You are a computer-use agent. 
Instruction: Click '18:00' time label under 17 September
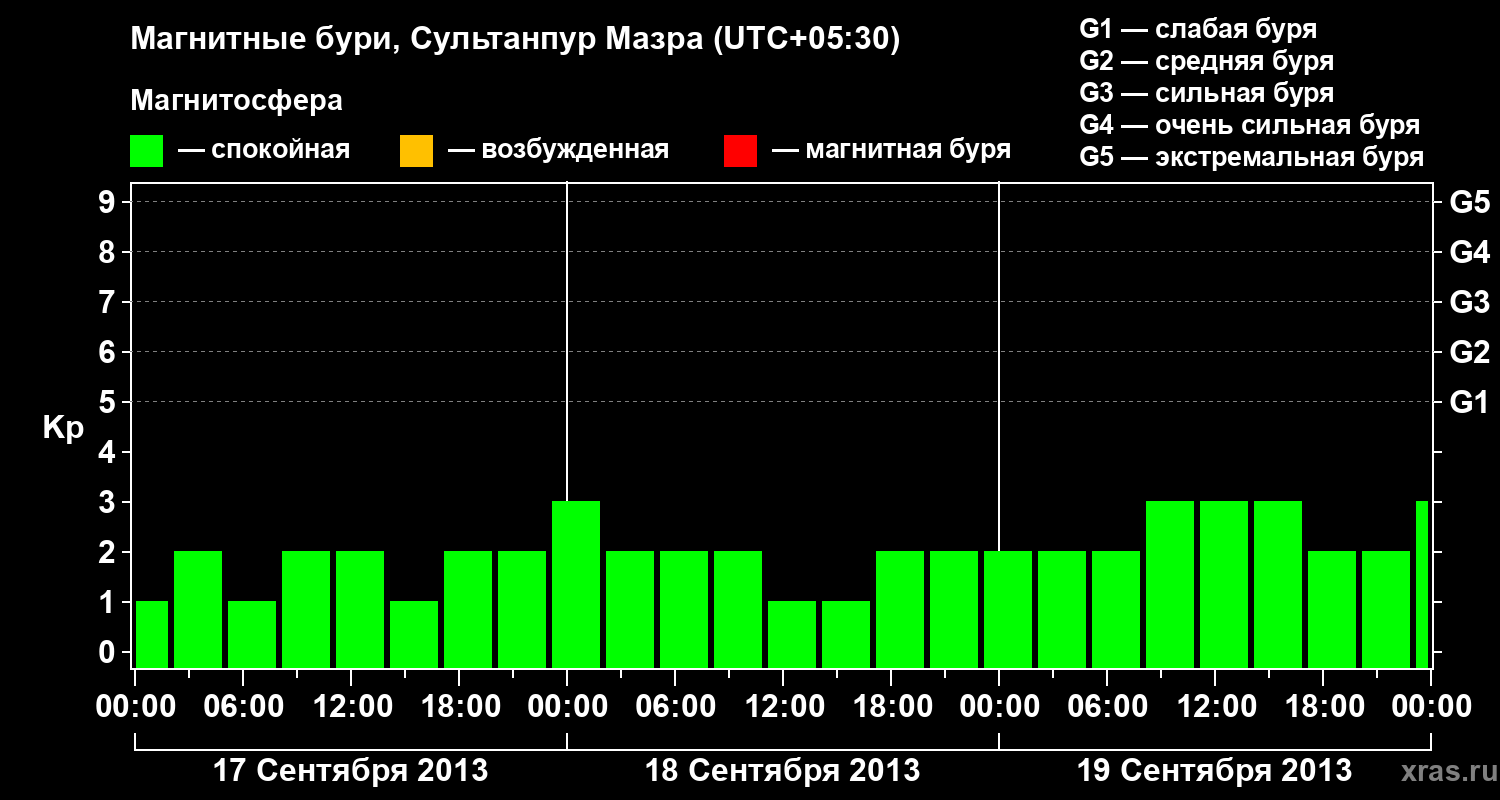coord(459,706)
